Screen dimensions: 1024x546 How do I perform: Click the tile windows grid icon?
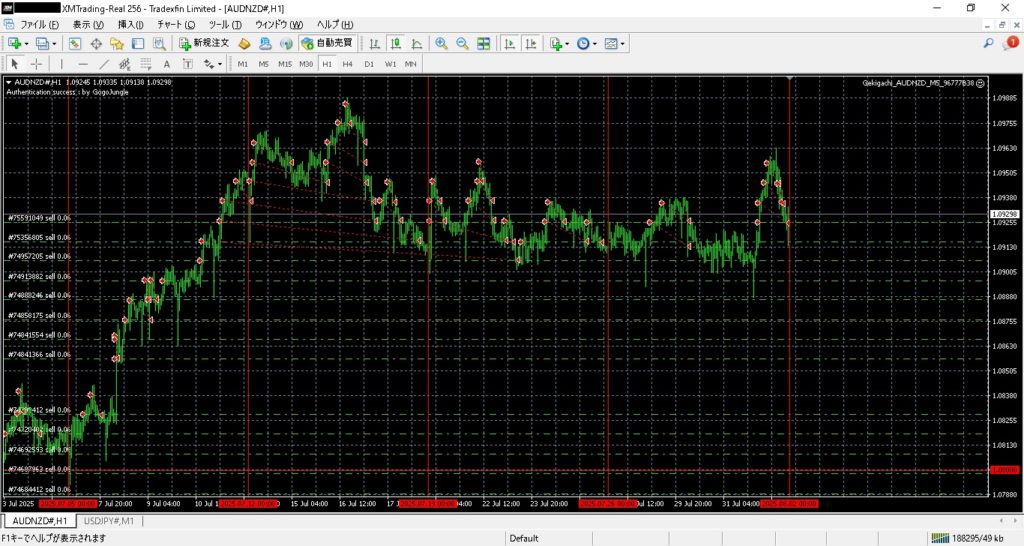click(484, 44)
